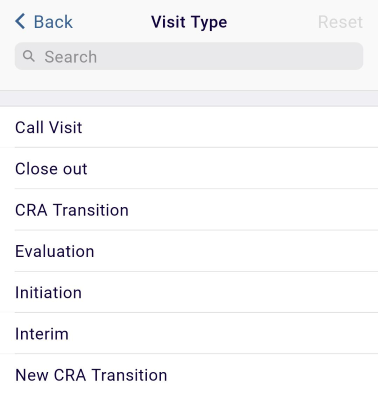This screenshot has height=393, width=378.
Task: Select New CRA Transition option
Action: 189,374
